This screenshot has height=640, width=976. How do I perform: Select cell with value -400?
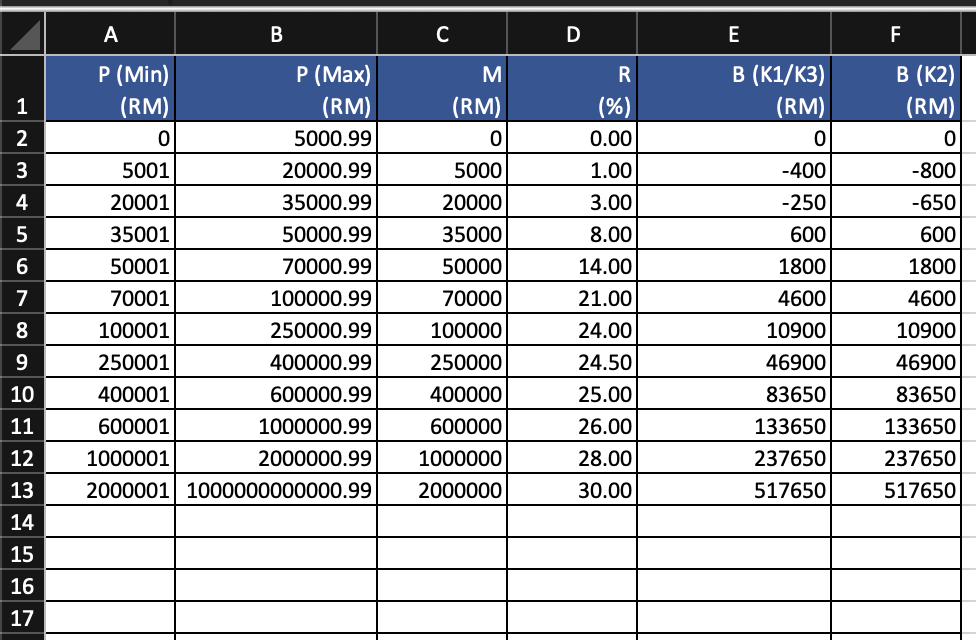734,170
